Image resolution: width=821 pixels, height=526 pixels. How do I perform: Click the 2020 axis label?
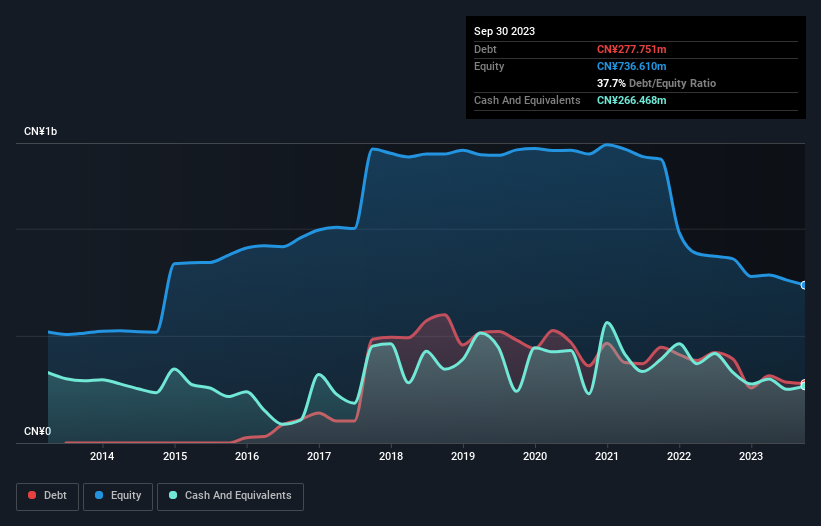pos(535,456)
